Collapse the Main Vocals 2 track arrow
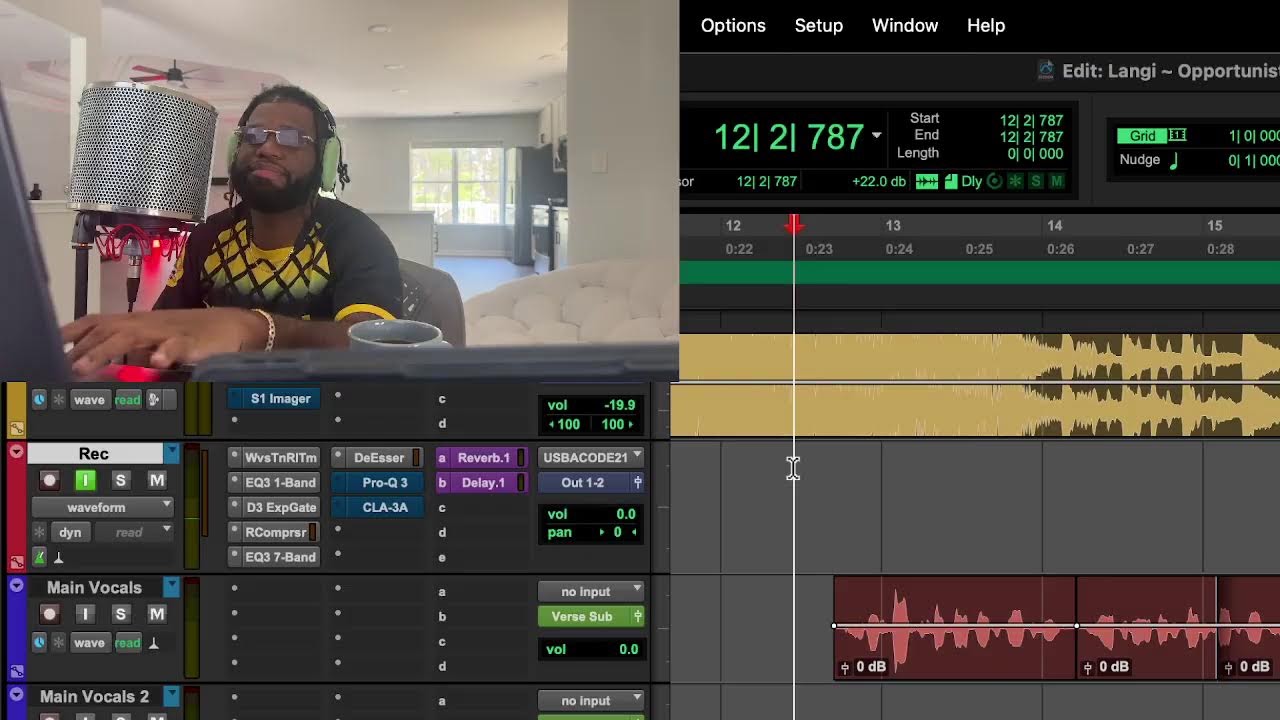The width and height of the screenshot is (1280, 720). [16, 694]
